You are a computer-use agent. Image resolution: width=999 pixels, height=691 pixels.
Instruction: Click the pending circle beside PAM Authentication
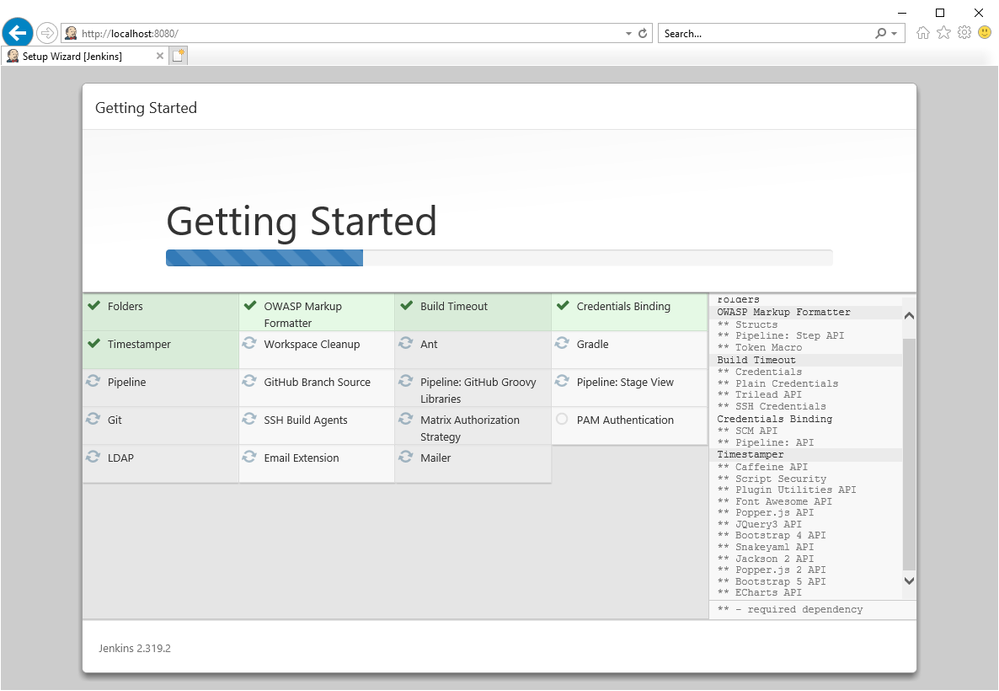click(562, 419)
